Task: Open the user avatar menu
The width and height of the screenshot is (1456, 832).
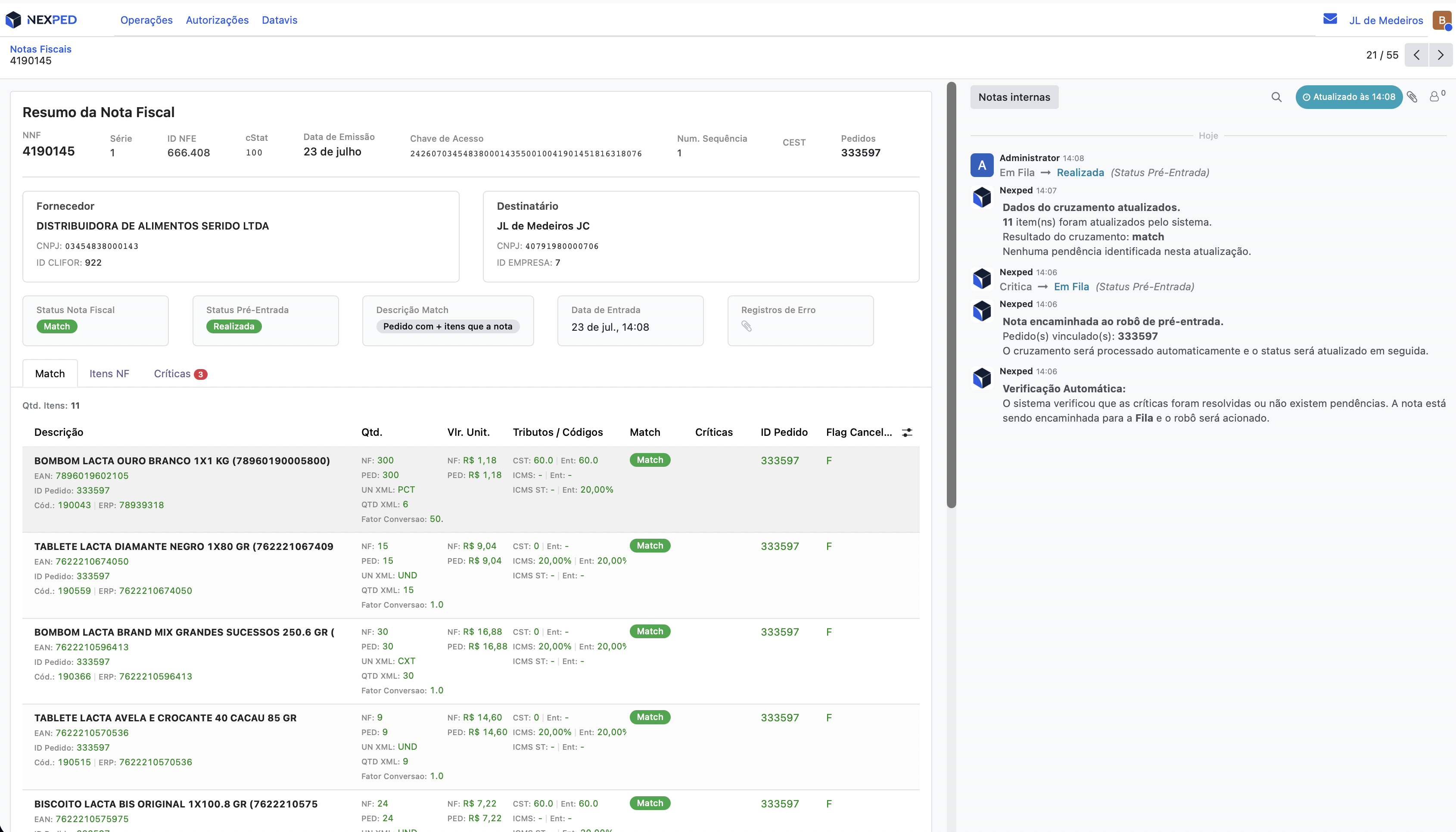Action: (x=1441, y=20)
